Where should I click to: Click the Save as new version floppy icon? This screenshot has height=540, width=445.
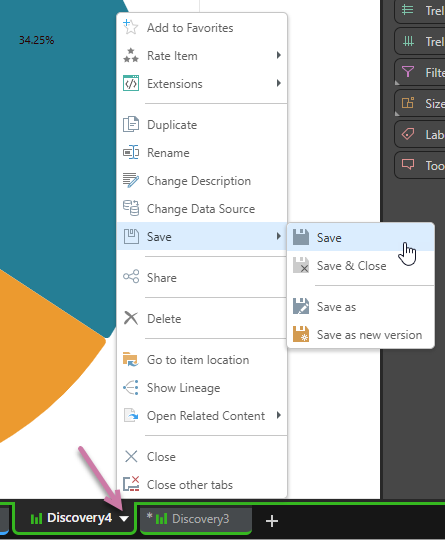pyautogui.click(x=301, y=334)
